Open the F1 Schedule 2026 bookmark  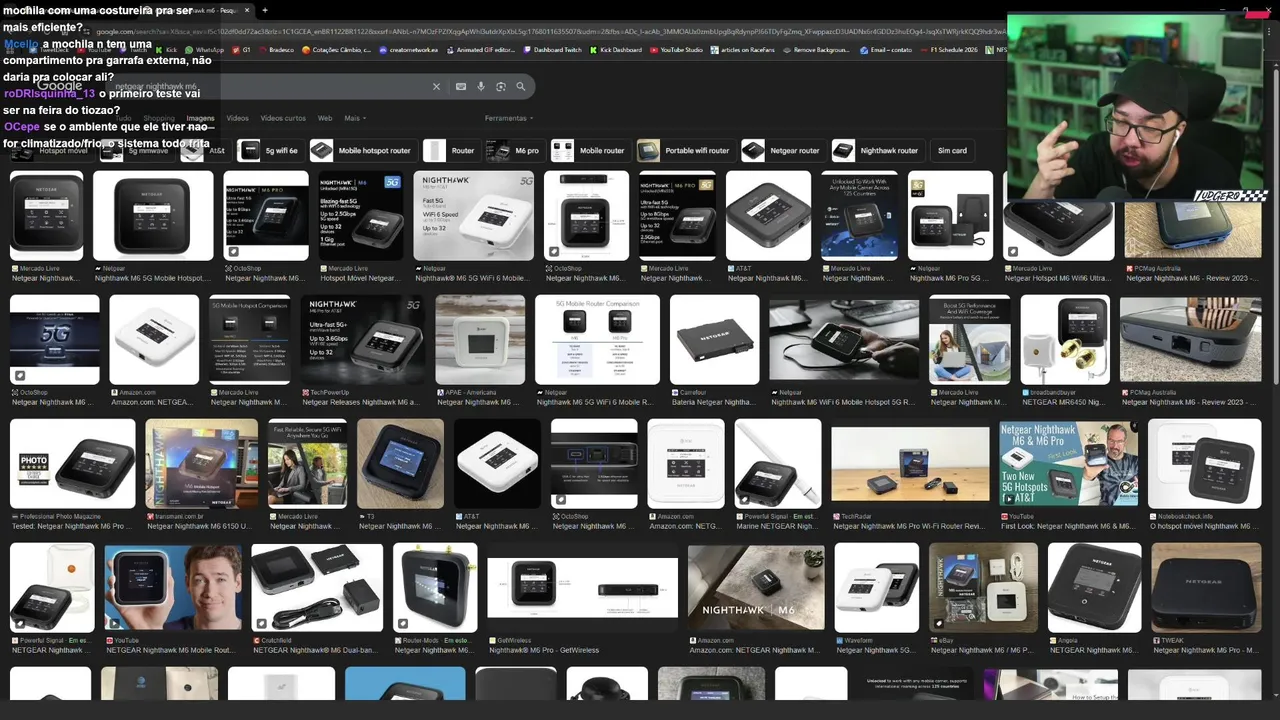(x=948, y=49)
